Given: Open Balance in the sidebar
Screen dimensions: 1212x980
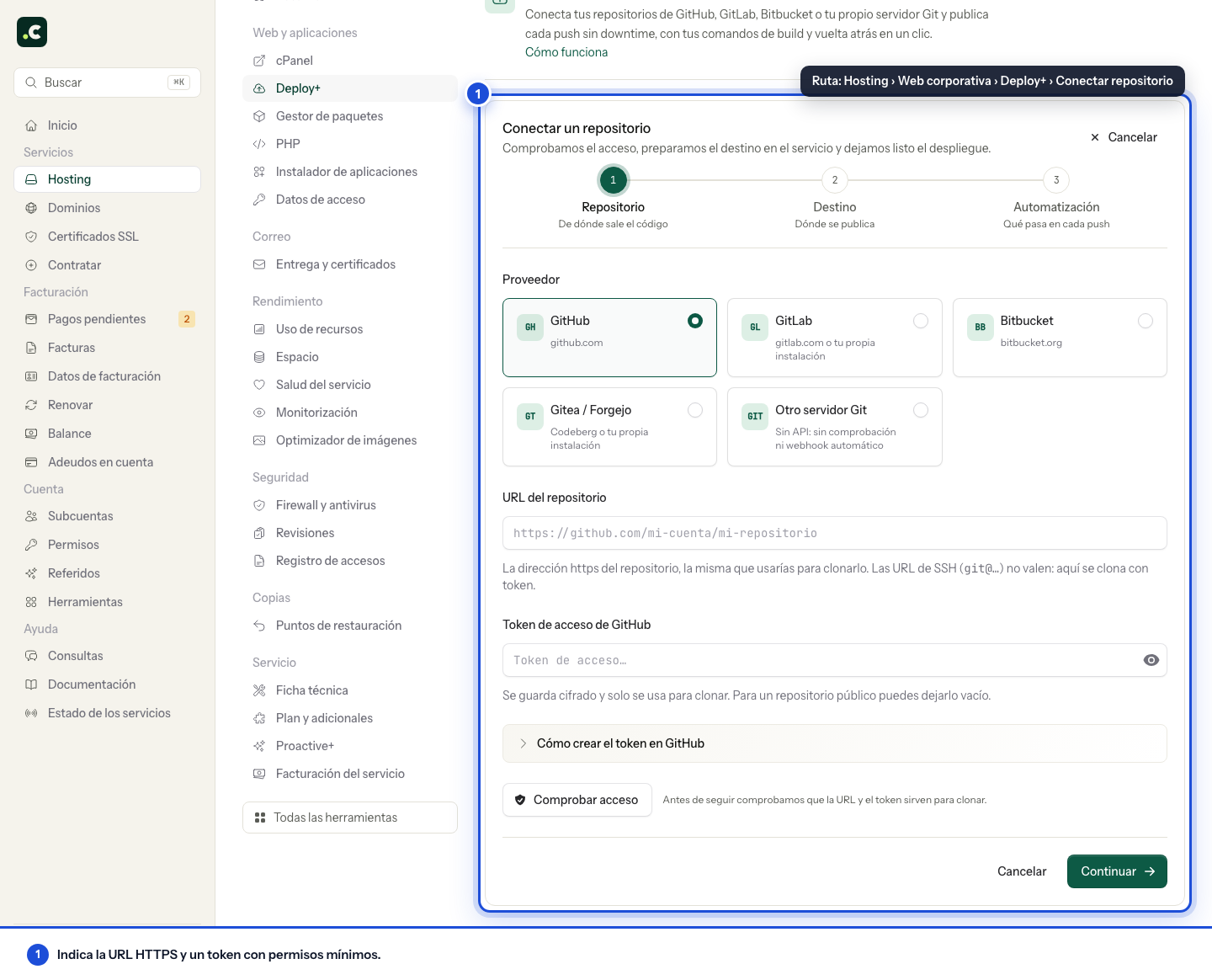Looking at the screenshot, I should (x=107, y=434).
